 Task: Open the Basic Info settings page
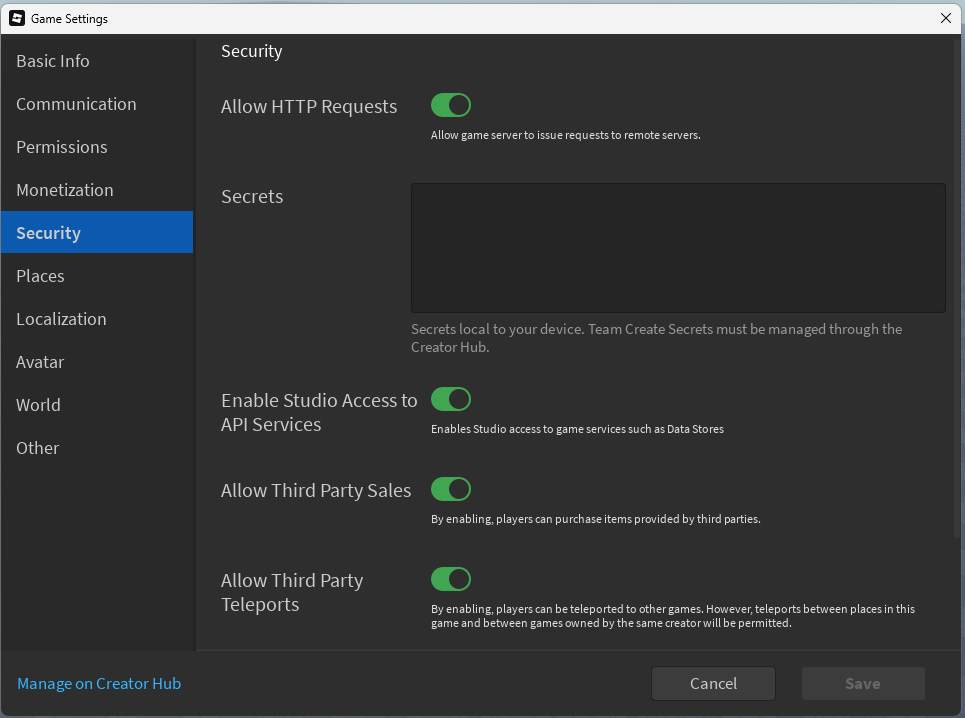coord(52,61)
